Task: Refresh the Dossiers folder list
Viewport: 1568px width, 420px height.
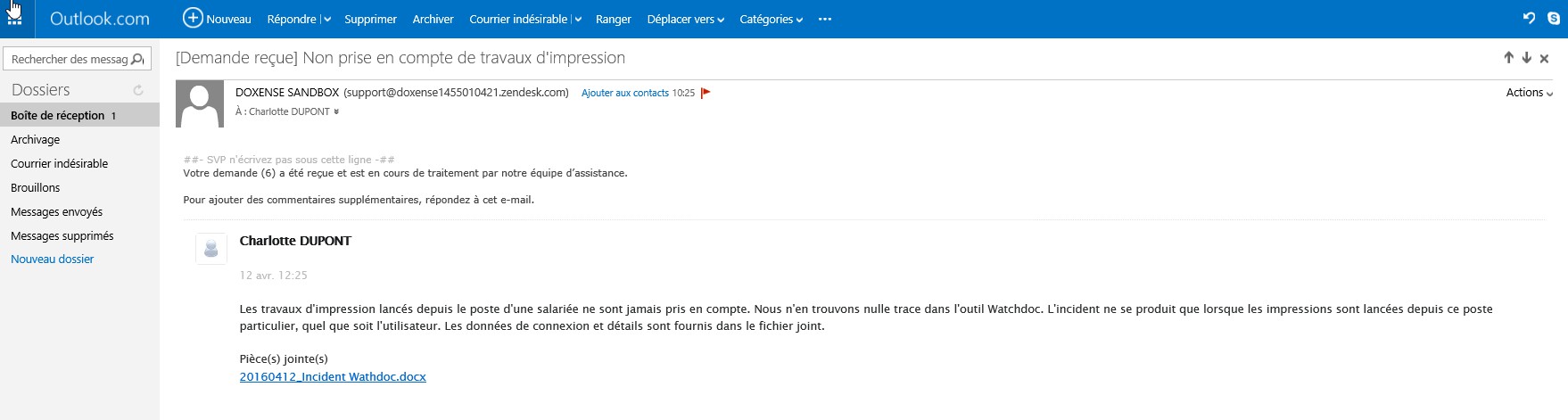Action: (138, 90)
